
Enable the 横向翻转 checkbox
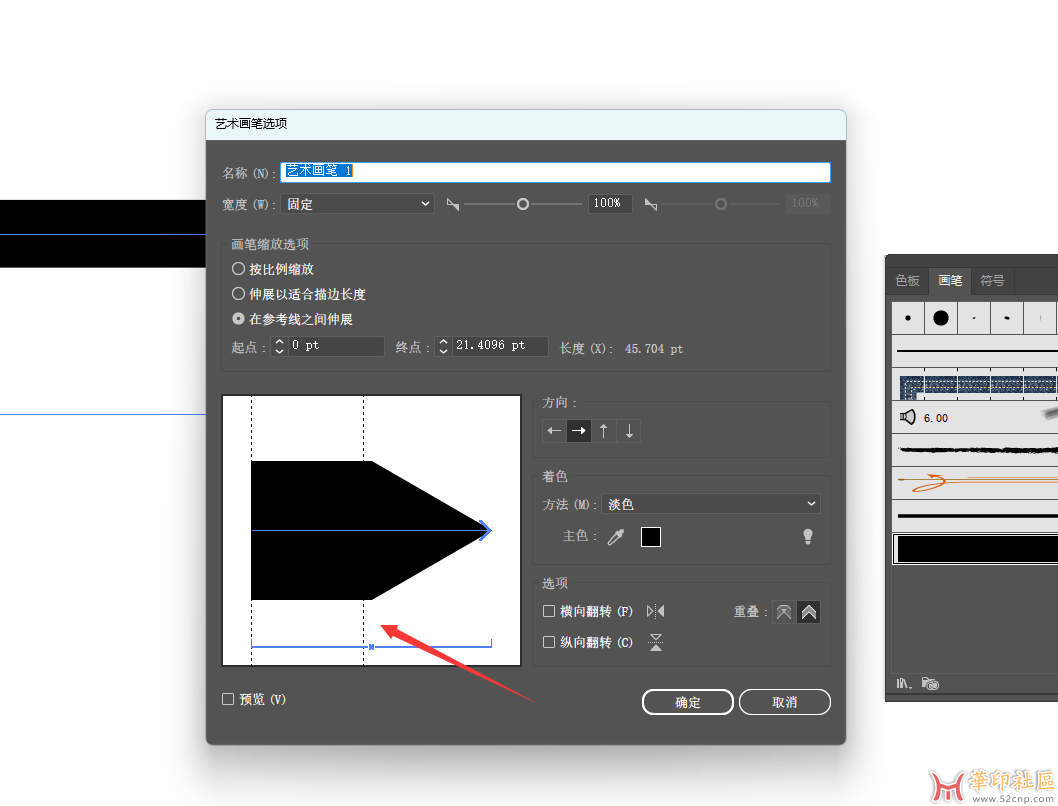[549, 611]
